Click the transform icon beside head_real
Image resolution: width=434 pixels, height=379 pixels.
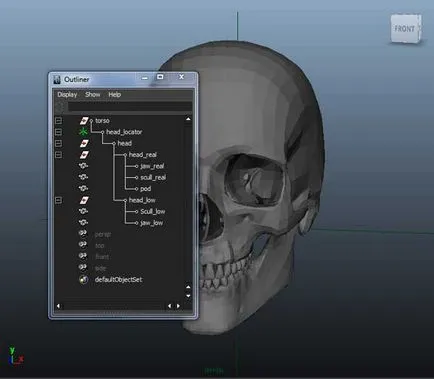(x=84, y=155)
